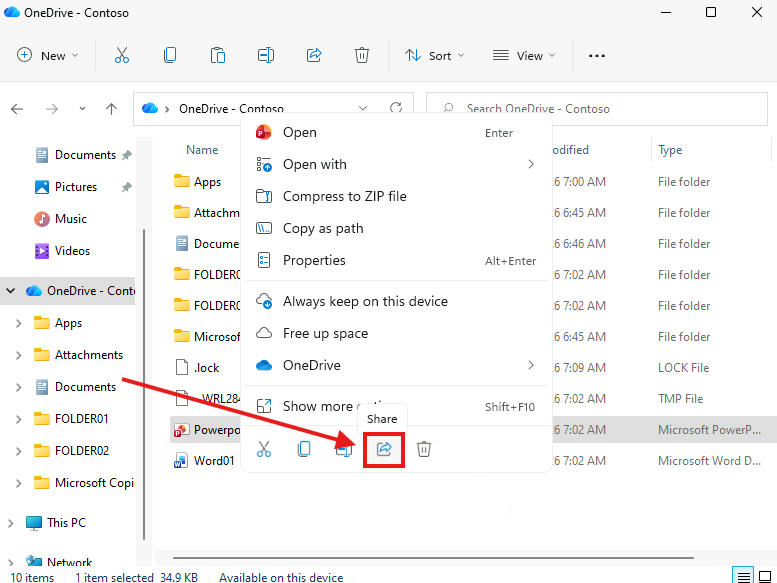Choose Free up space in the context menu
The height and width of the screenshot is (583, 777).
point(397,333)
